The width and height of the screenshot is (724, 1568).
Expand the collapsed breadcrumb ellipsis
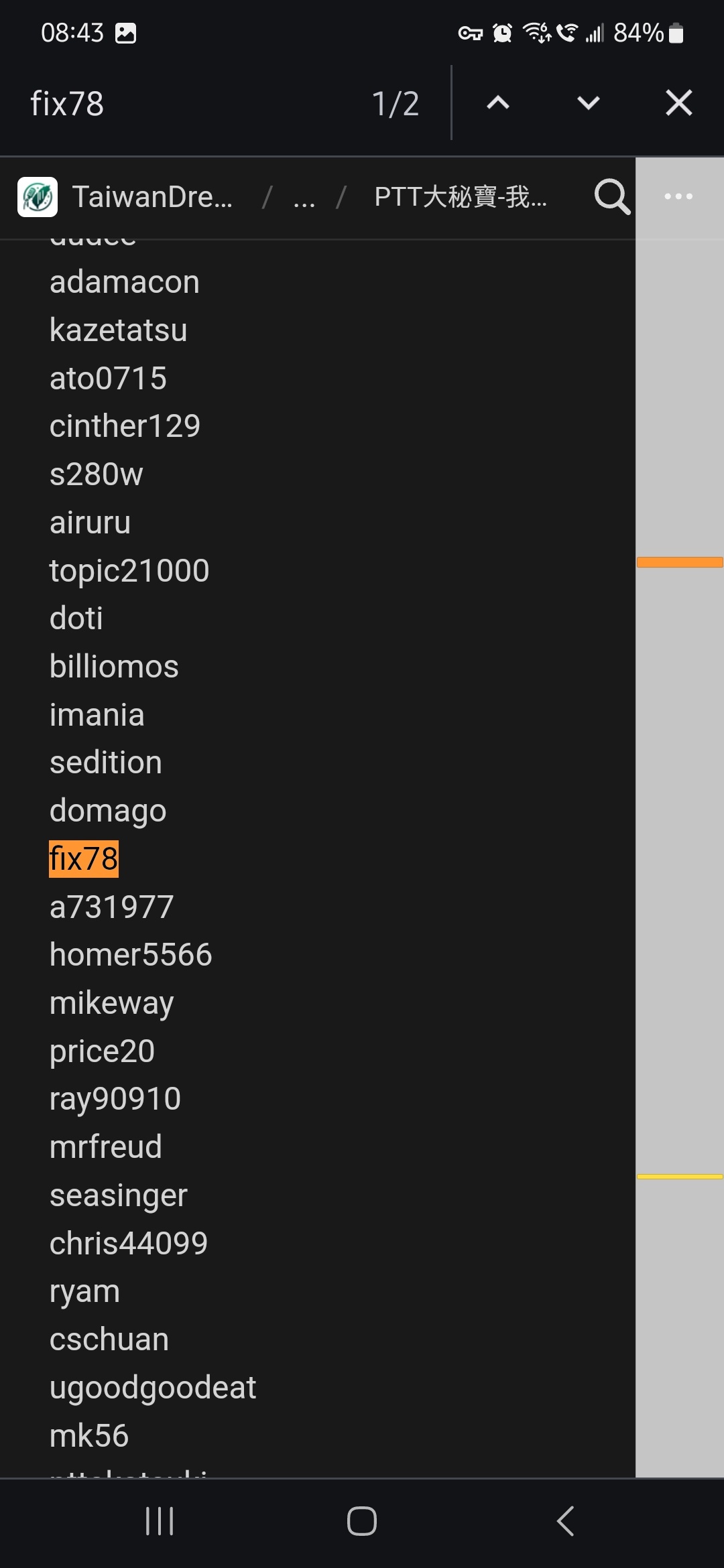304,198
